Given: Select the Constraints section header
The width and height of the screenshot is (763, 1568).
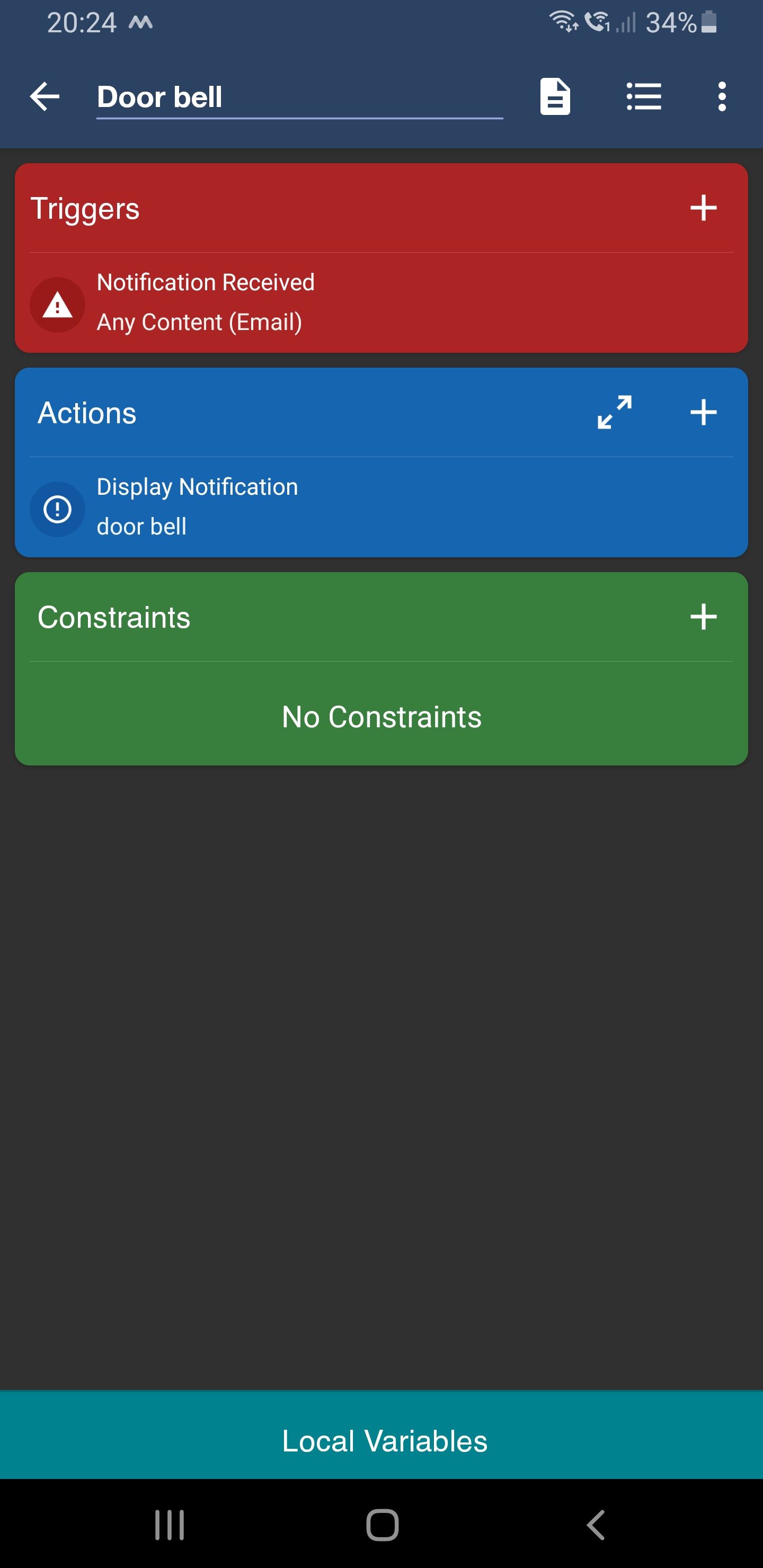Looking at the screenshot, I should coord(114,618).
